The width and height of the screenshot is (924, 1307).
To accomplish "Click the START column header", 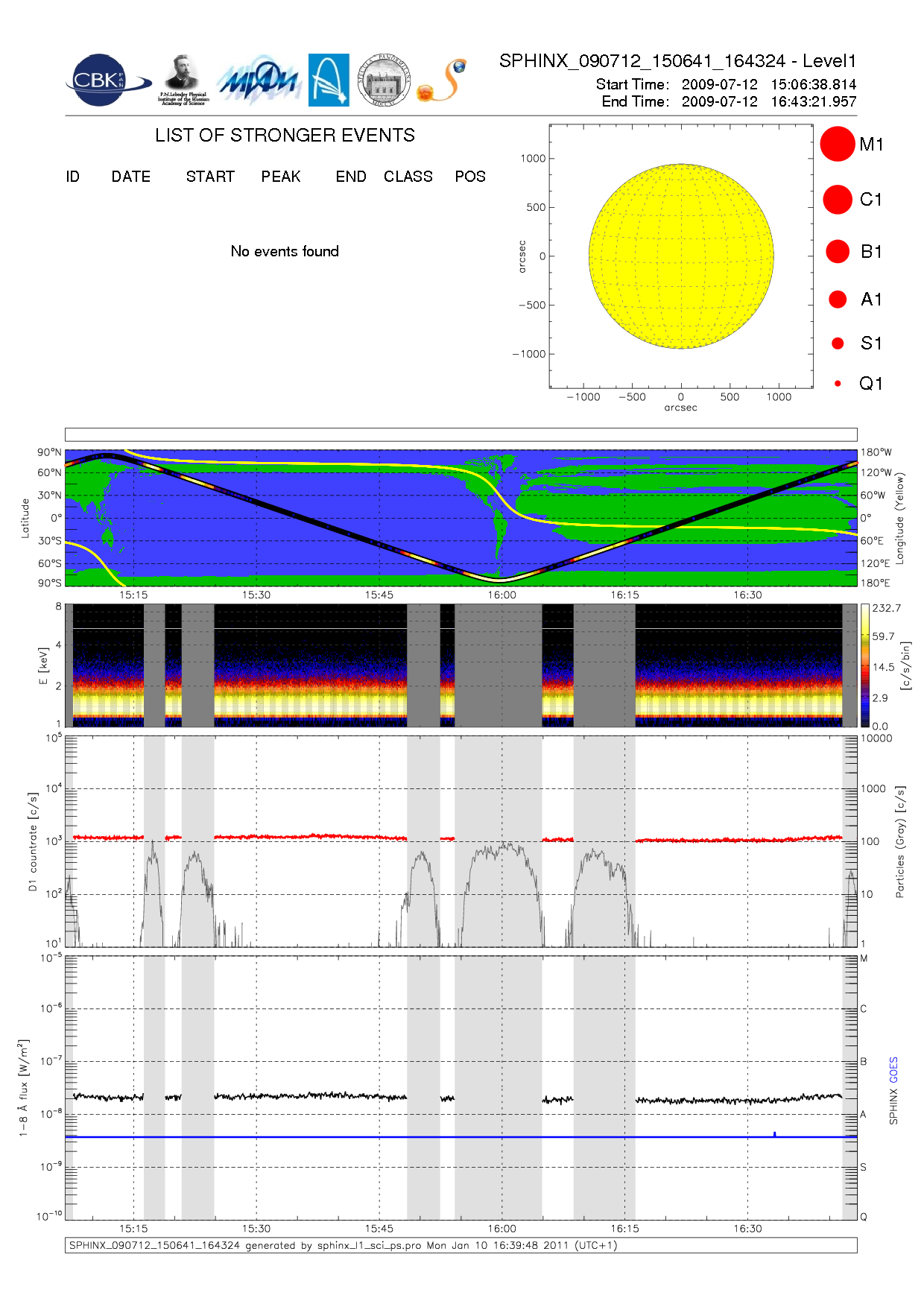I will click(x=210, y=177).
